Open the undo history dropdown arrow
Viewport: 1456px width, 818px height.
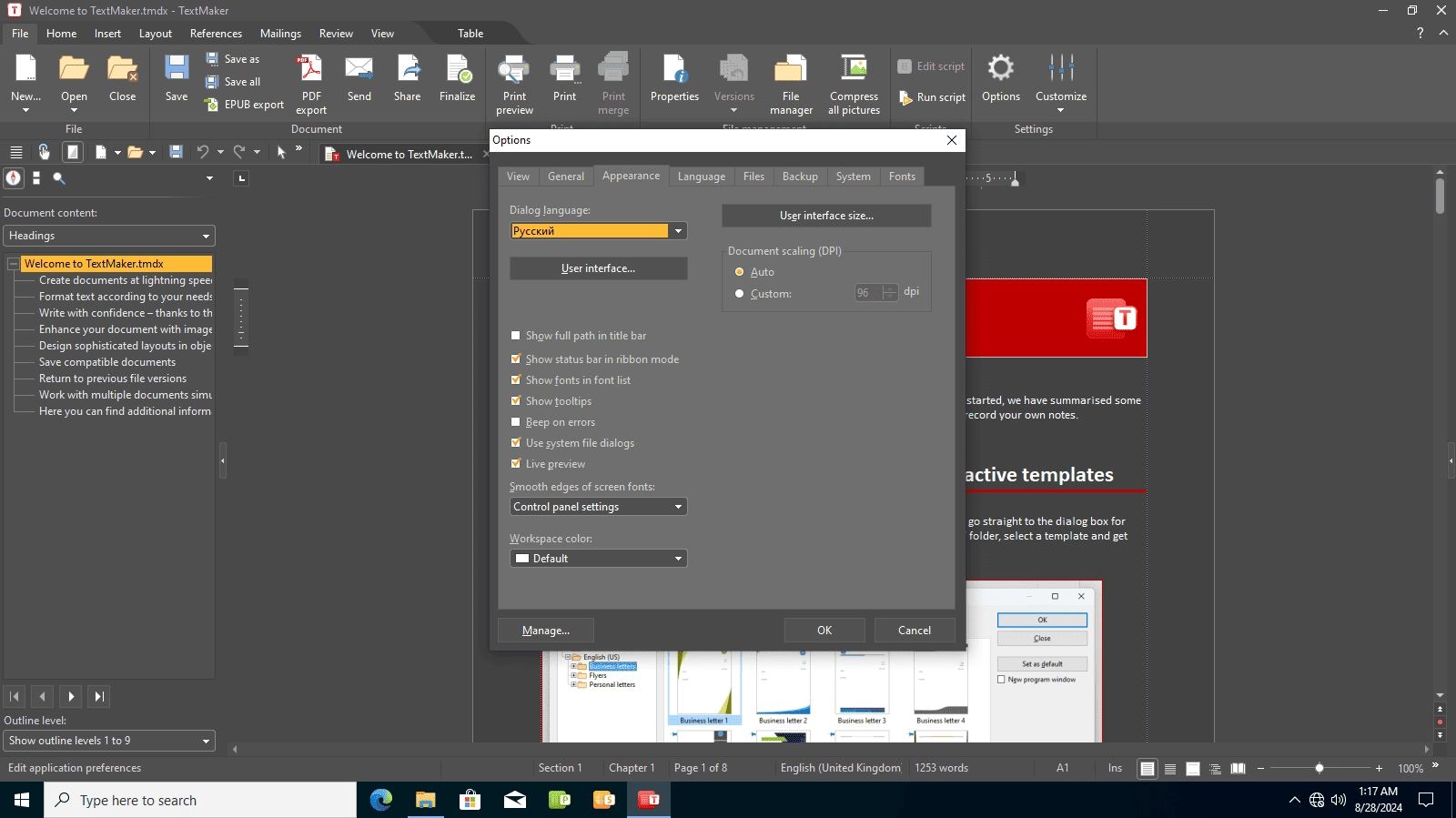tap(220, 152)
